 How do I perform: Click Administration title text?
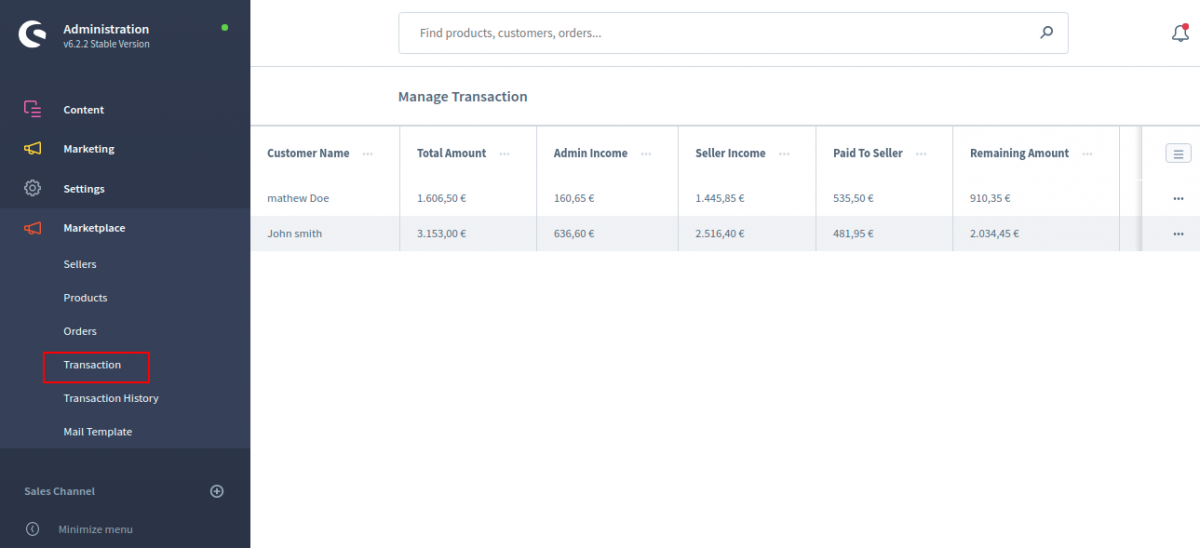point(106,29)
